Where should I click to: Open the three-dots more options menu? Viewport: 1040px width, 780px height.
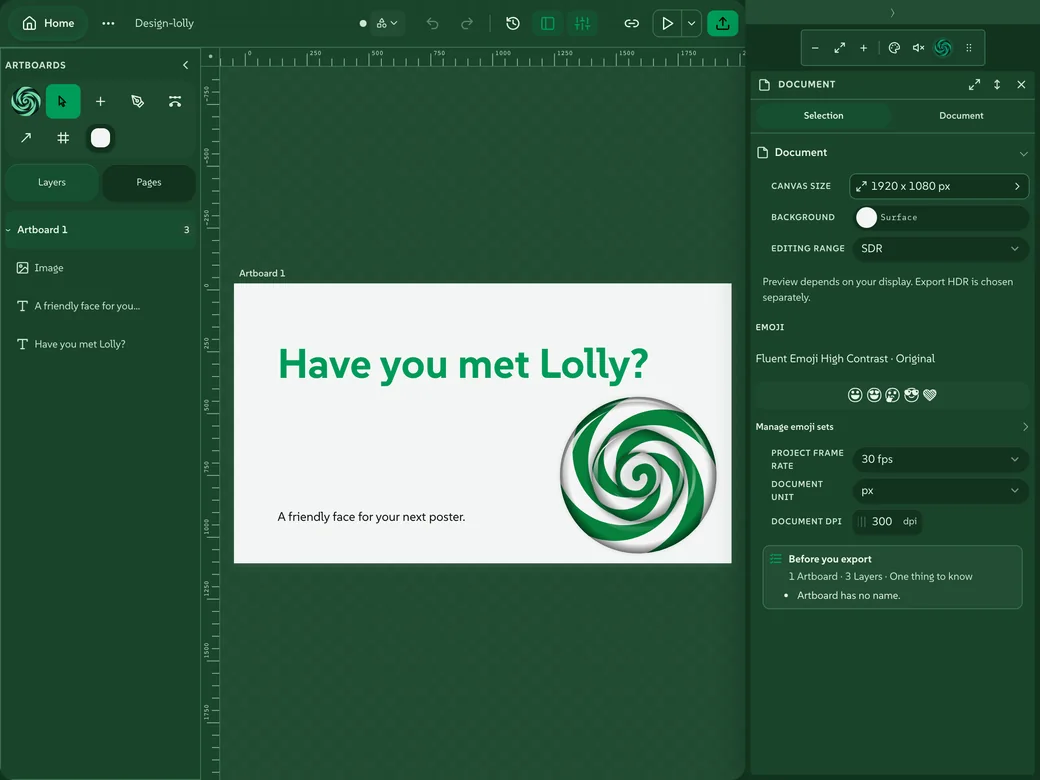coord(108,23)
